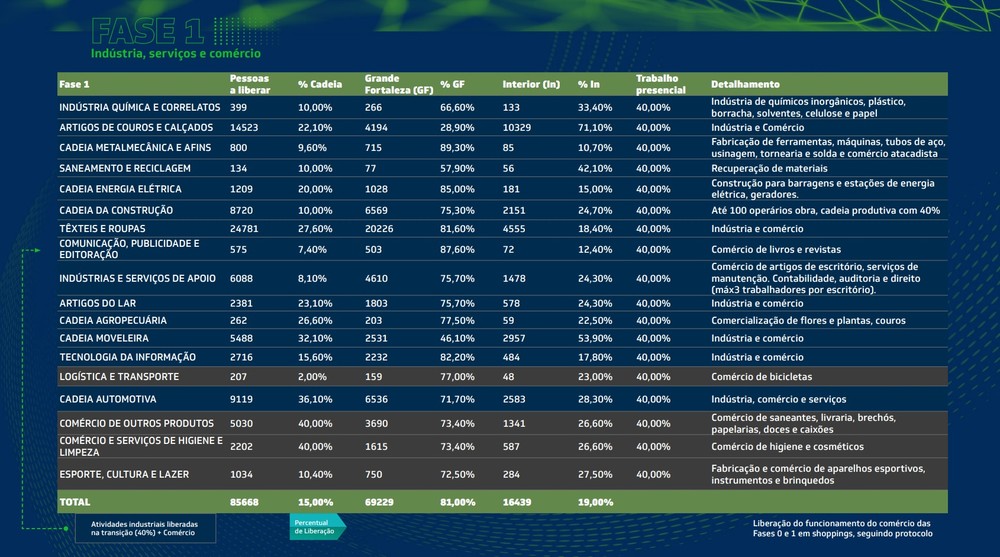Select the row label "LOGÍSTICA E TRANSPORTE"
Image resolution: width=1000 pixels, height=557 pixels.
[119, 376]
